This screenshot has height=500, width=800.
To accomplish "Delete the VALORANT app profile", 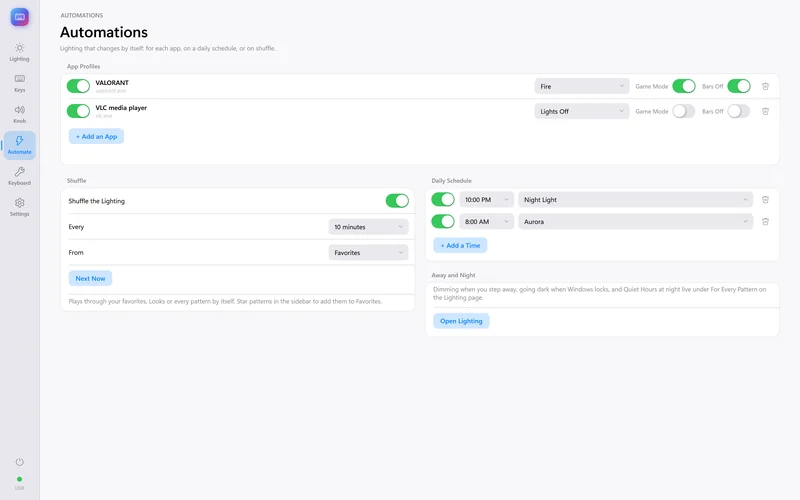I will (765, 86).
